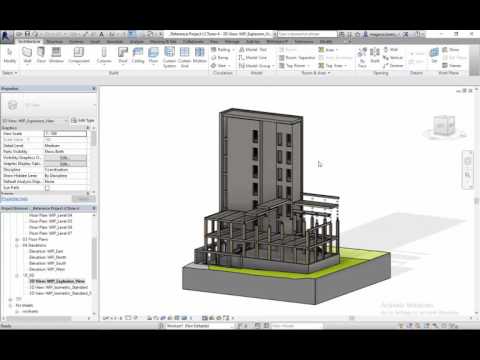Close the Properties palette

(x=94, y=88)
